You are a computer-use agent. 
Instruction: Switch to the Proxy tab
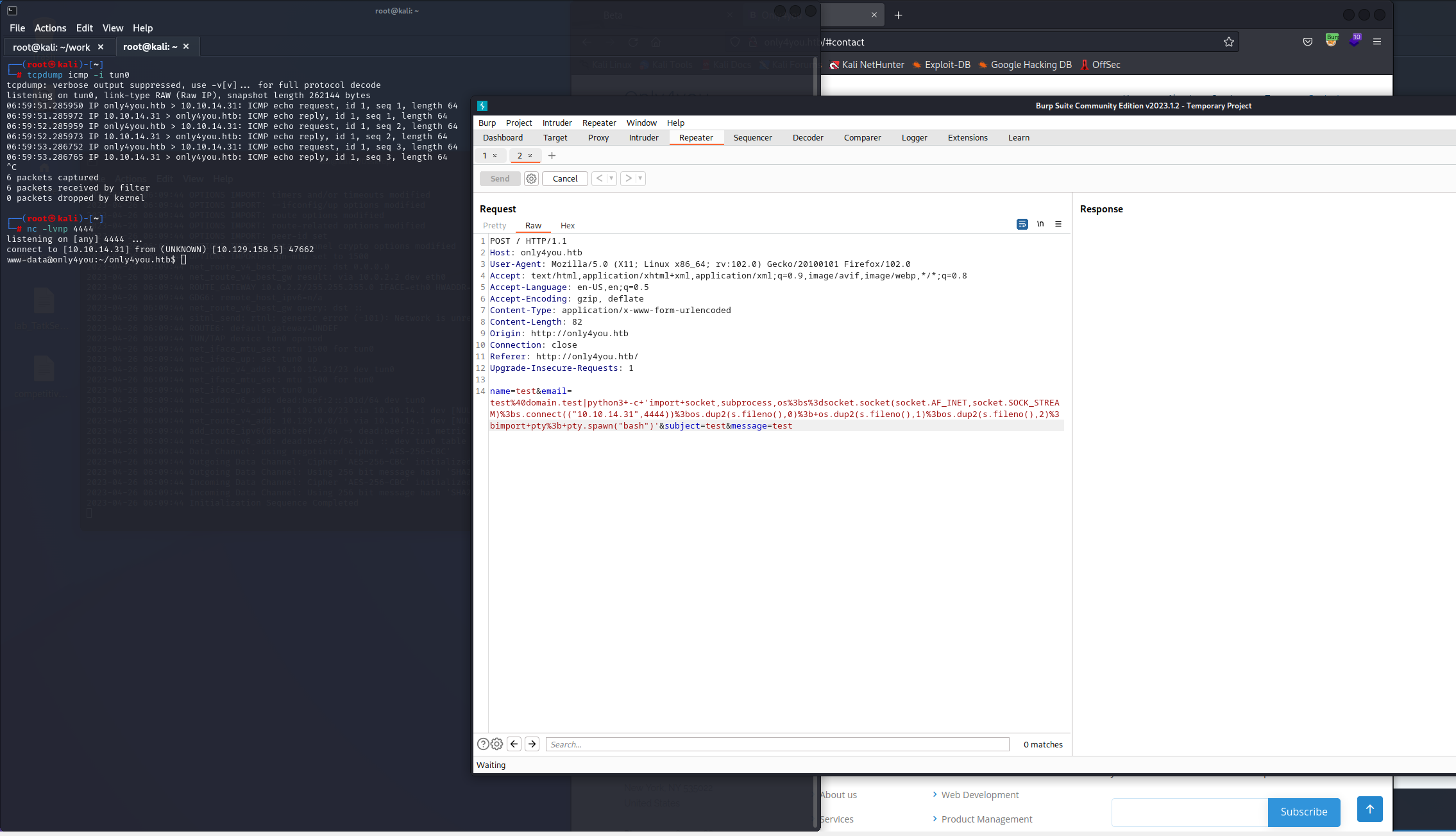tap(598, 138)
